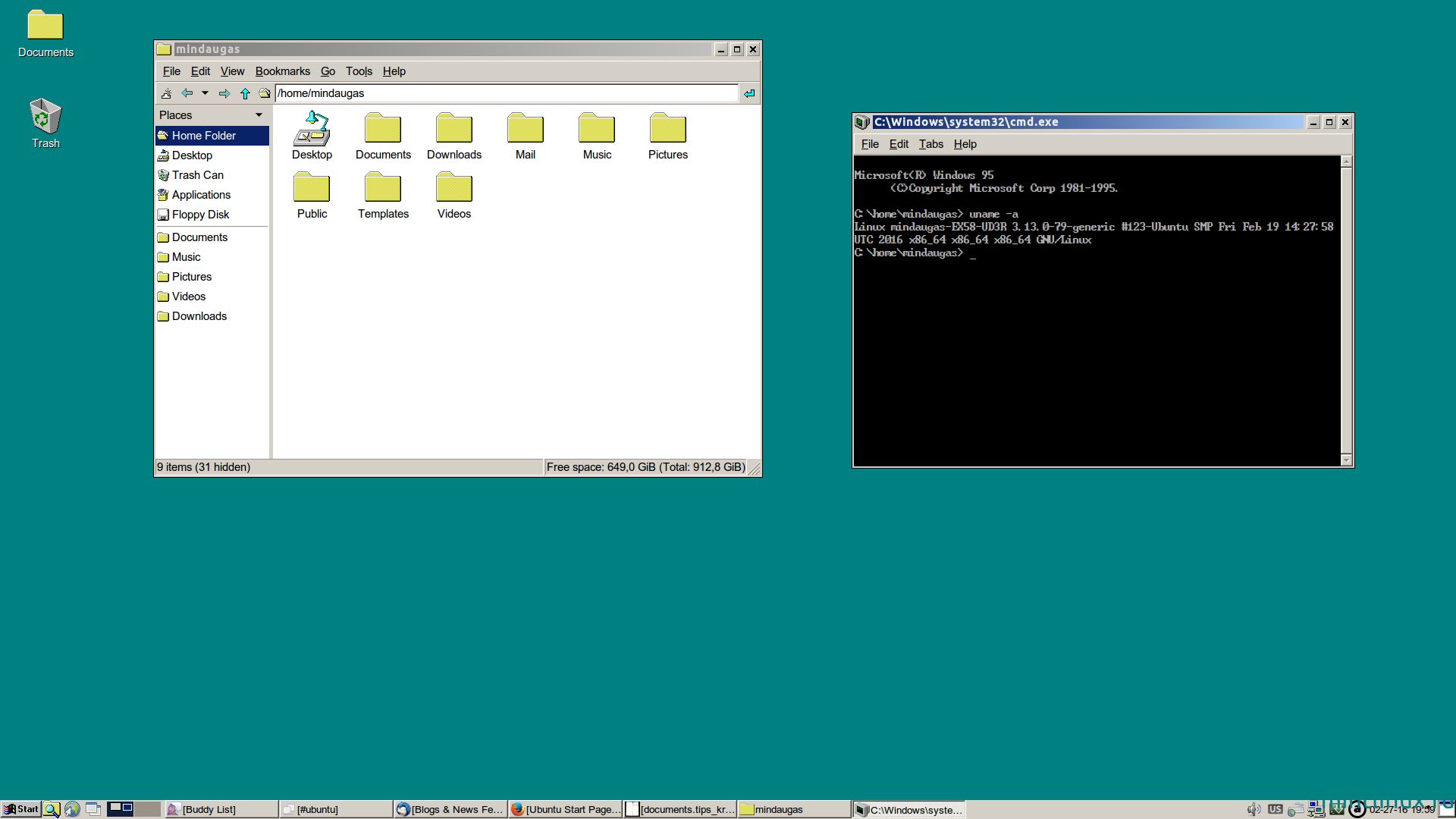Open Pictures bookmark in sidebar
This screenshot has width=1456, height=819.
pyautogui.click(x=212, y=277)
